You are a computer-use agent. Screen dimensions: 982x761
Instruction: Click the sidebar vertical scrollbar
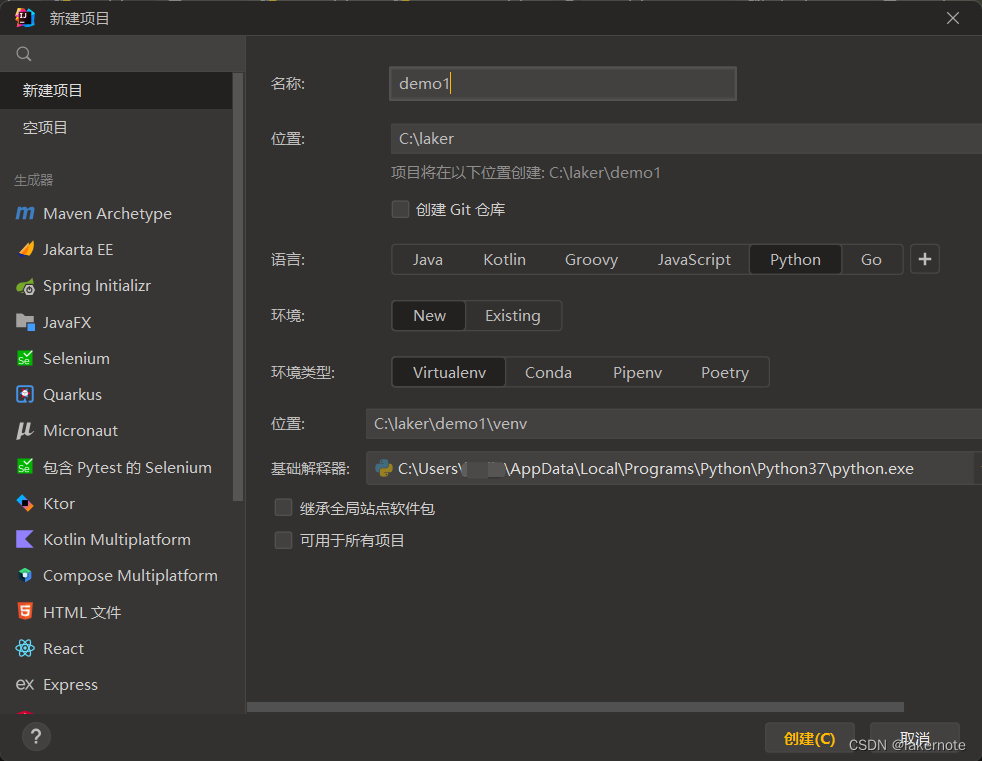(237, 287)
